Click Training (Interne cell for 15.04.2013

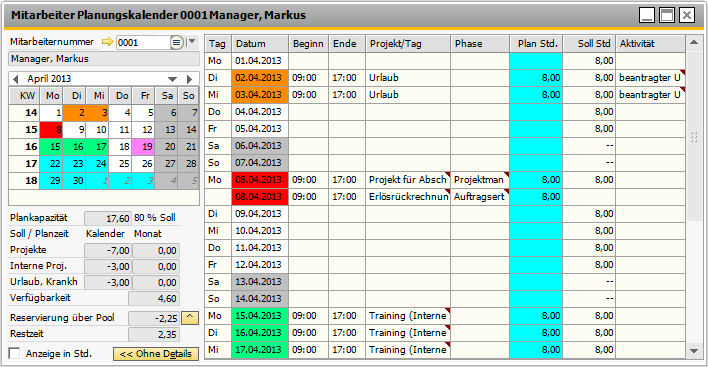(408, 316)
